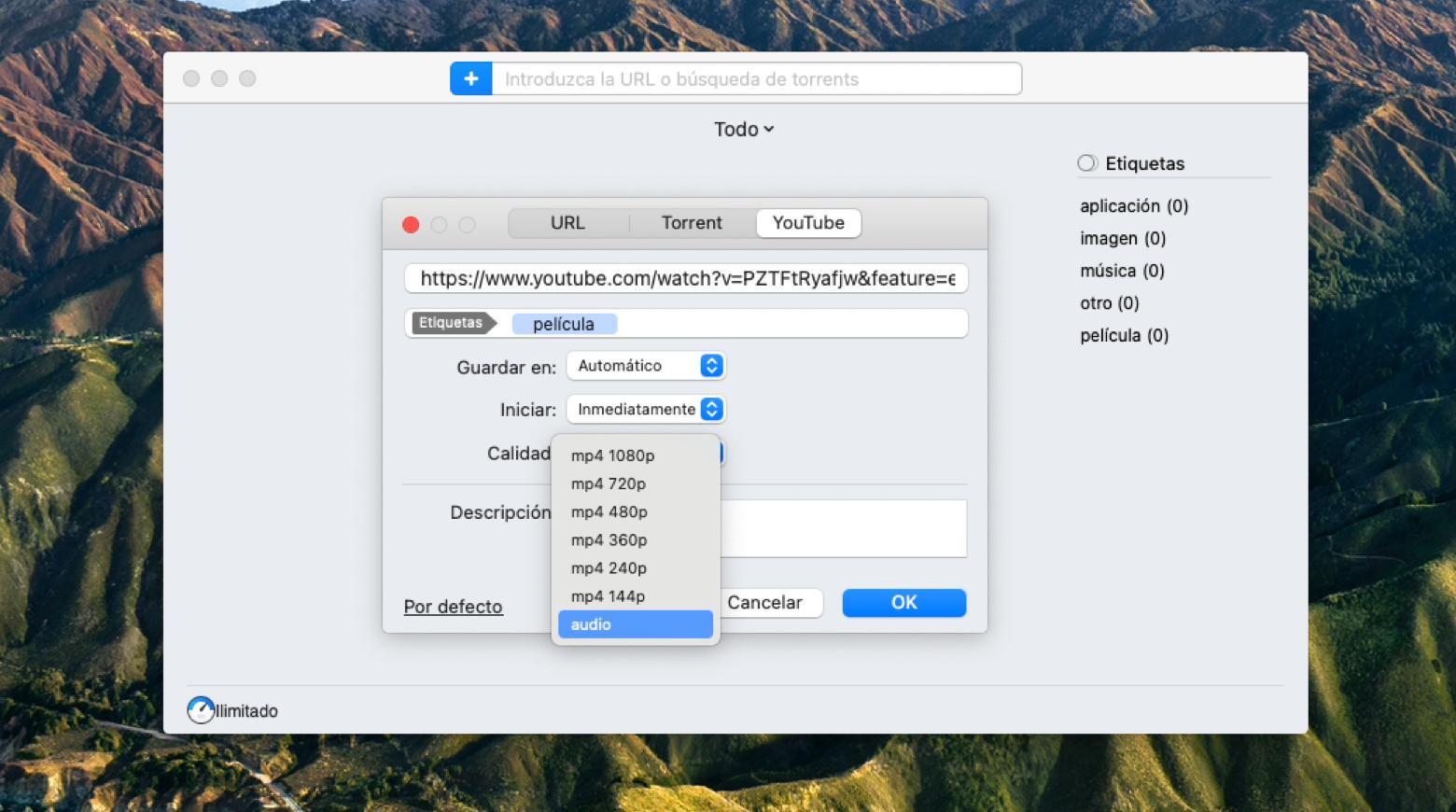1456x812 pixels.
Task: Select mp4 480p quality option
Action: (x=636, y=511)
